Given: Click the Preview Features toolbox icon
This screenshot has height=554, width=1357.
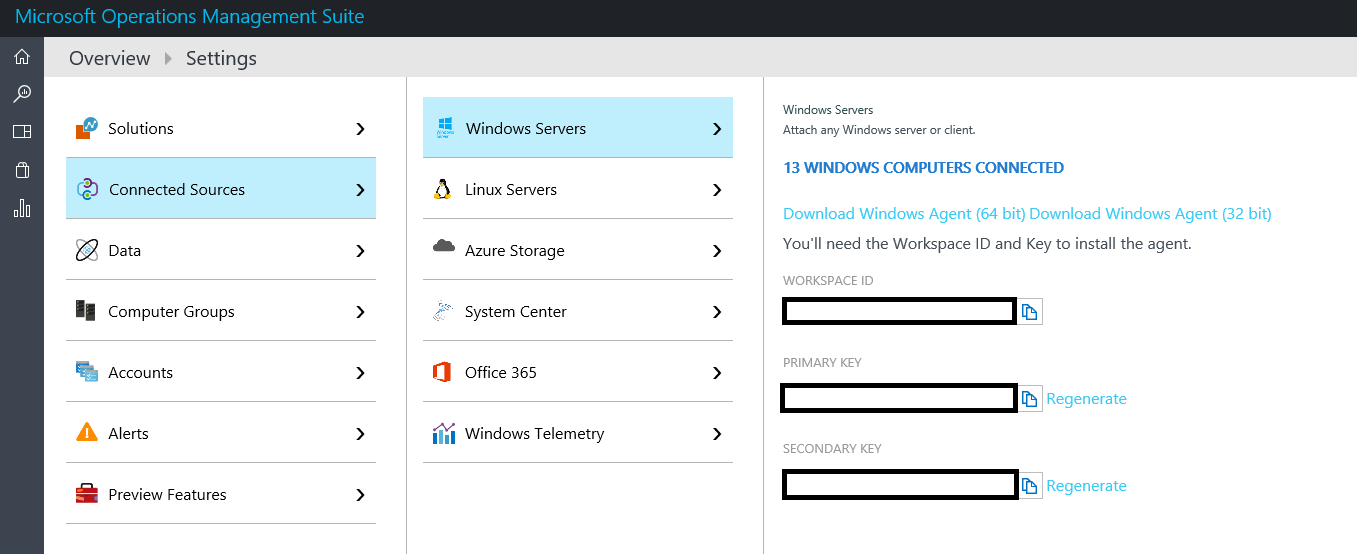Looking at the screenshot, I should coord(87,494).
